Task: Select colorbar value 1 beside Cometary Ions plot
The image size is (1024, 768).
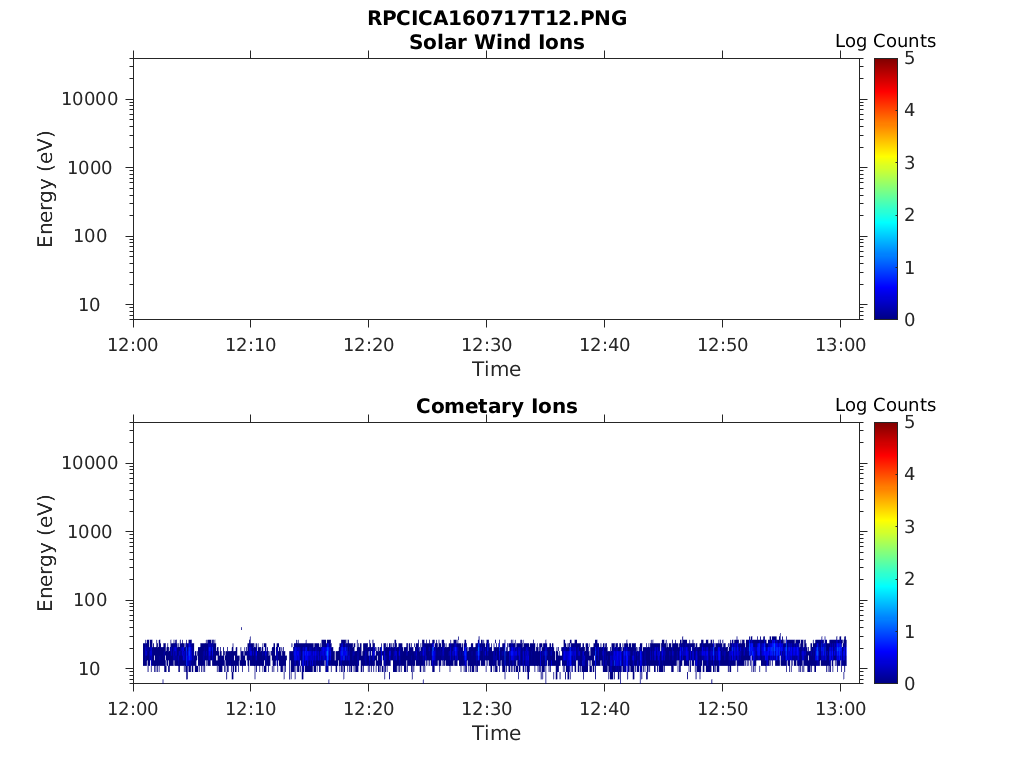Action: tap(910, 632)
